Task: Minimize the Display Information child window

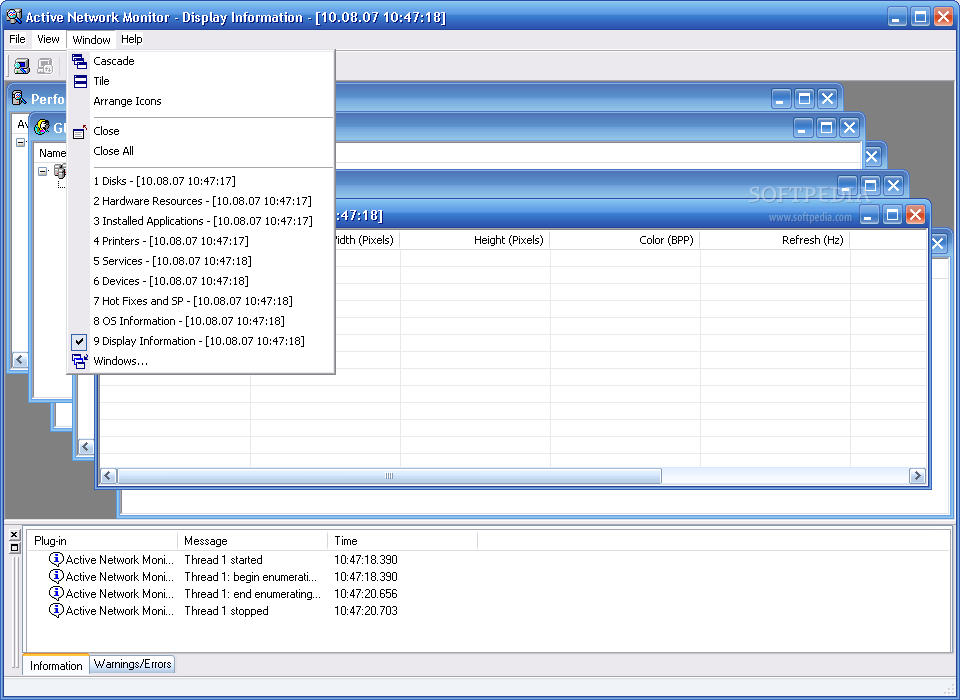Action: click(869, 214)
